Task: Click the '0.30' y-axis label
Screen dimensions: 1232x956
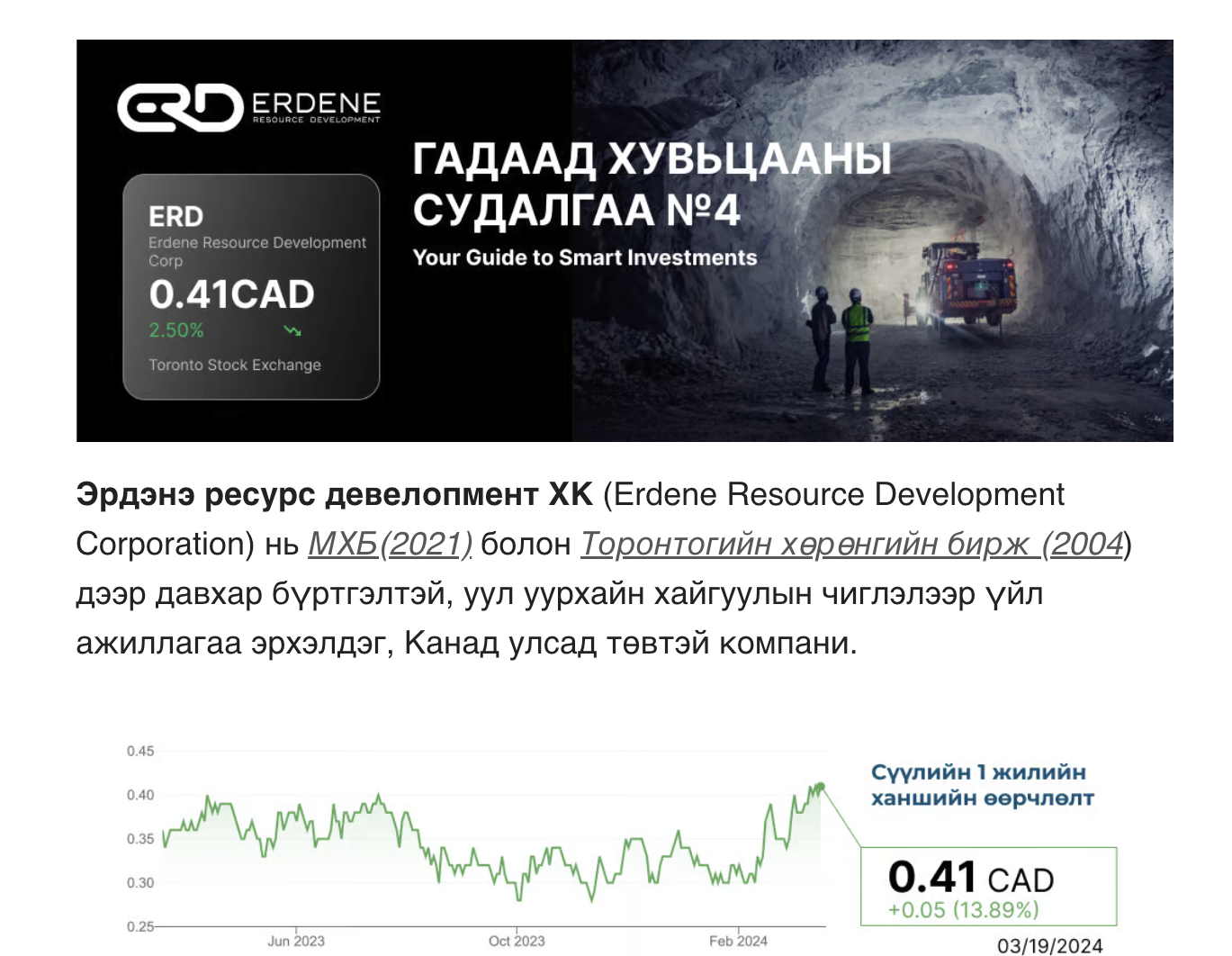Action: coord(140,883)
